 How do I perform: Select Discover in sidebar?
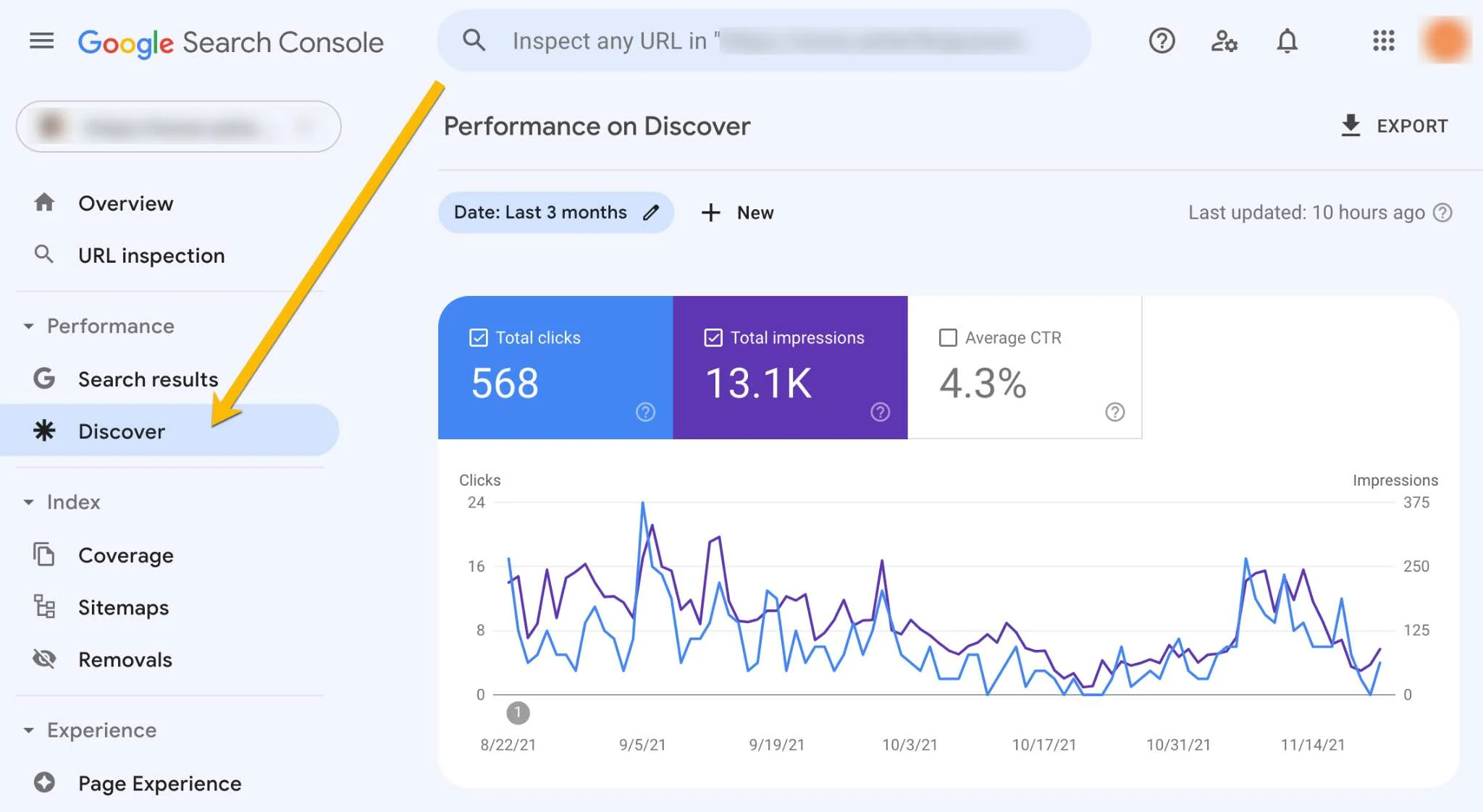point(169,431)
